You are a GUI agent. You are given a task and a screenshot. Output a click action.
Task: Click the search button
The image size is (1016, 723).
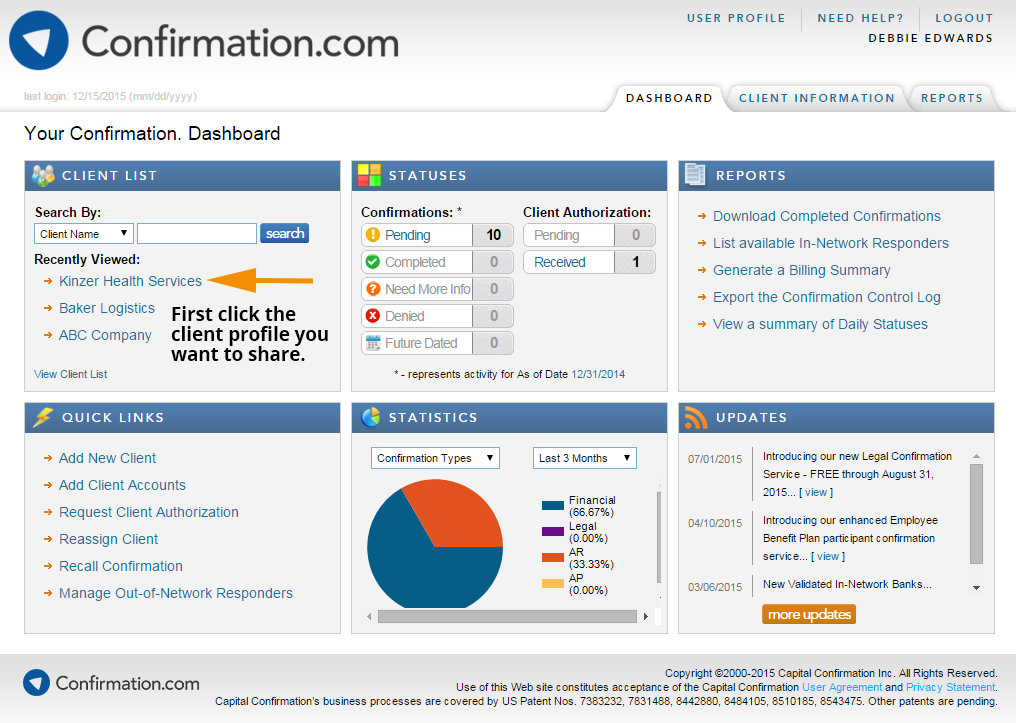pyautogui.click(x=284, y=233)
